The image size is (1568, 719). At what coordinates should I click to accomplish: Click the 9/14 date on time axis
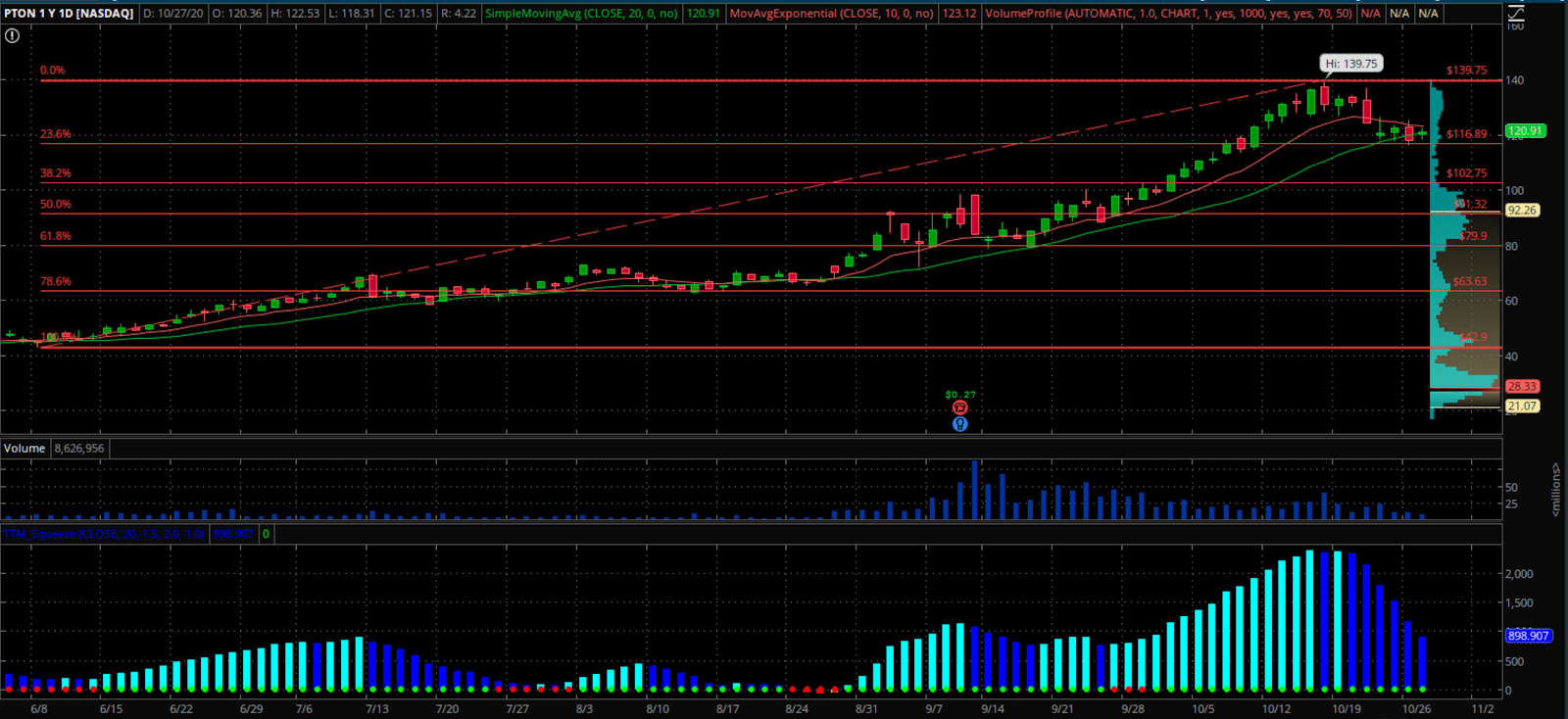[x=993, y=709]
